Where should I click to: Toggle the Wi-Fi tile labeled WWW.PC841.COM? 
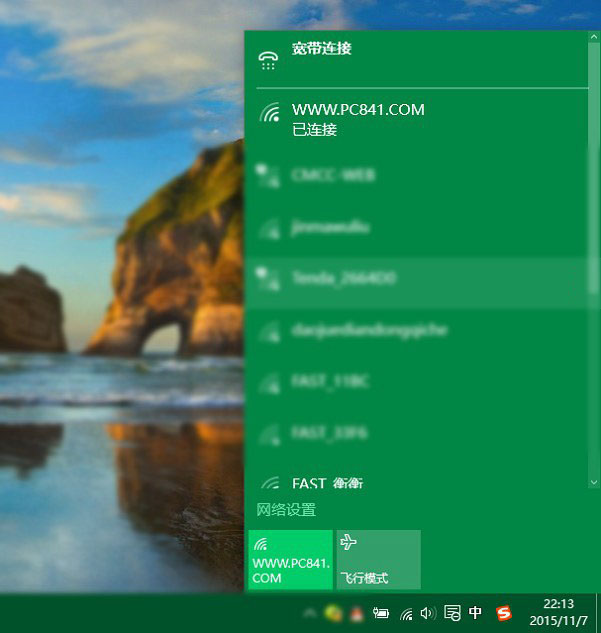coord(290,560)
